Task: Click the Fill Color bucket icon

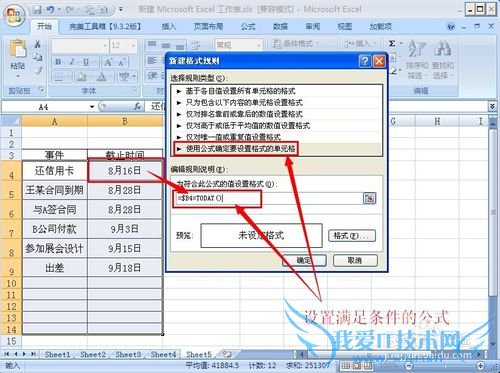Action: (x=81, y=77)
